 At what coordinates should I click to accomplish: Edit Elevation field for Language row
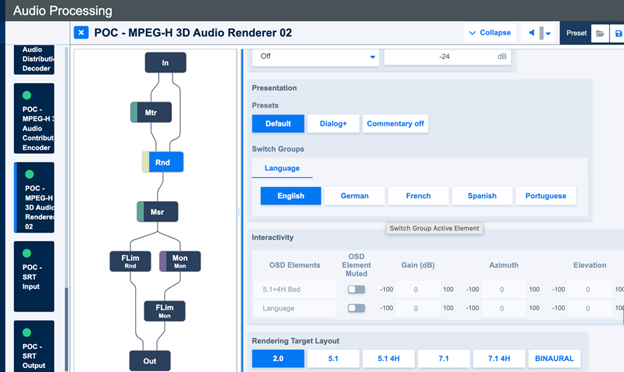[x=589, y=308]
